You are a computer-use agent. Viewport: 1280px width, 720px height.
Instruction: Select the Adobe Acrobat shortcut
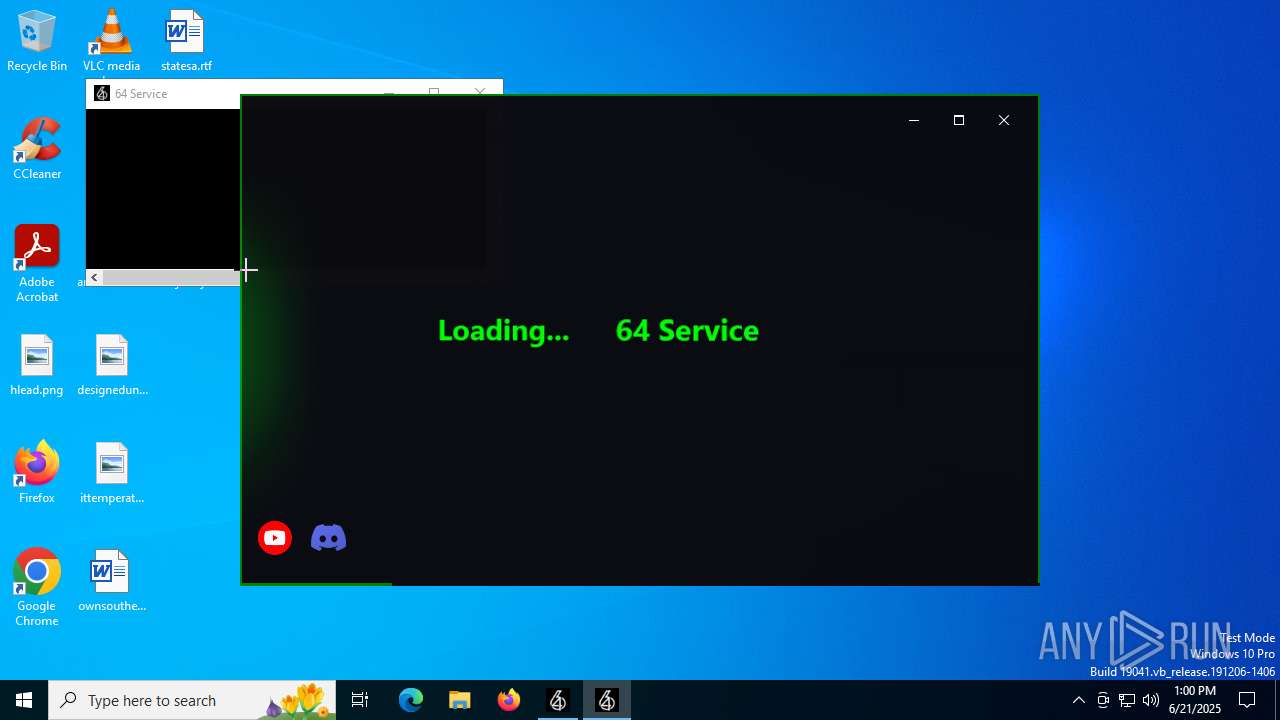coord(37,264)
